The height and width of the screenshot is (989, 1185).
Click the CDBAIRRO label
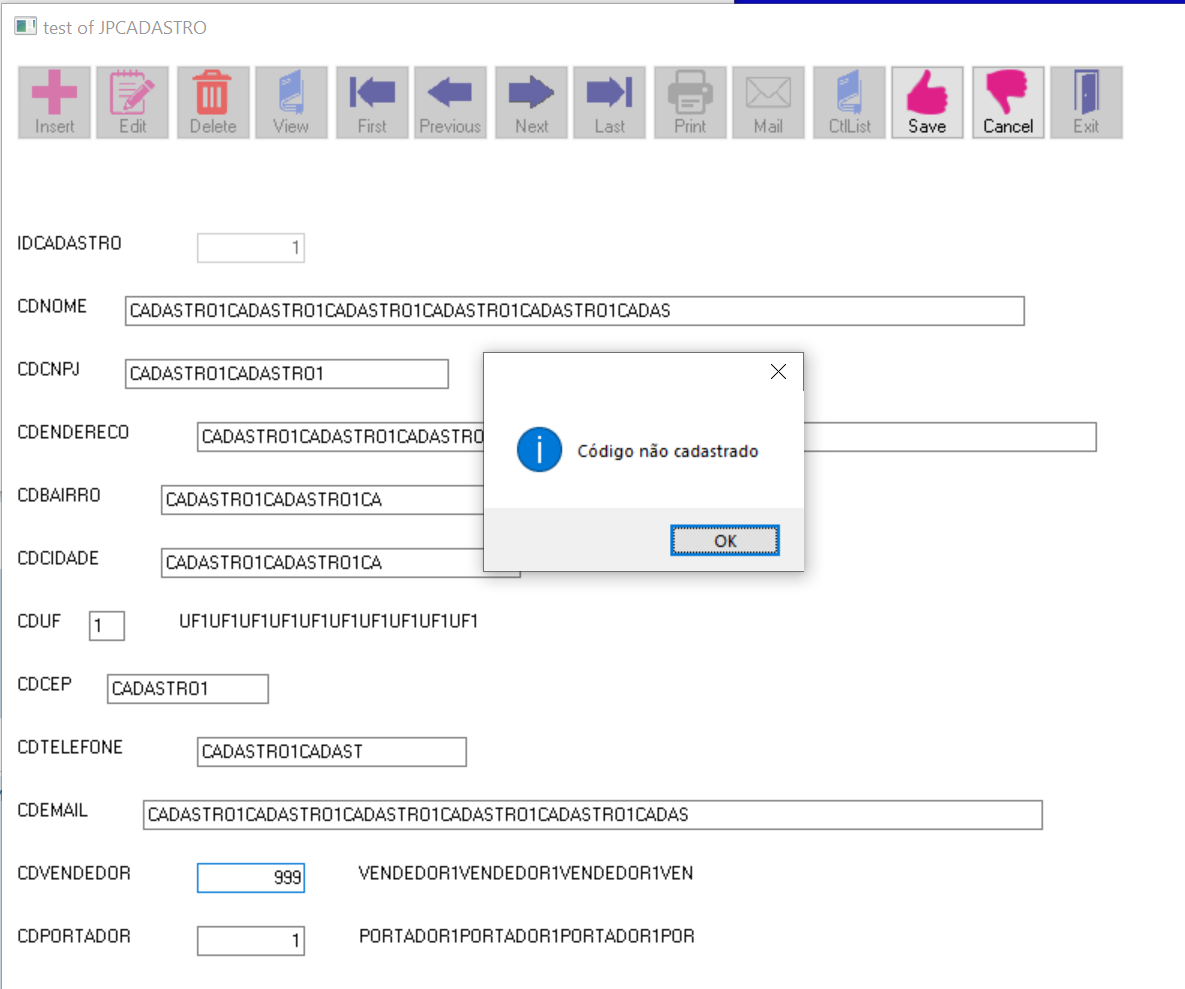point(59,496)
